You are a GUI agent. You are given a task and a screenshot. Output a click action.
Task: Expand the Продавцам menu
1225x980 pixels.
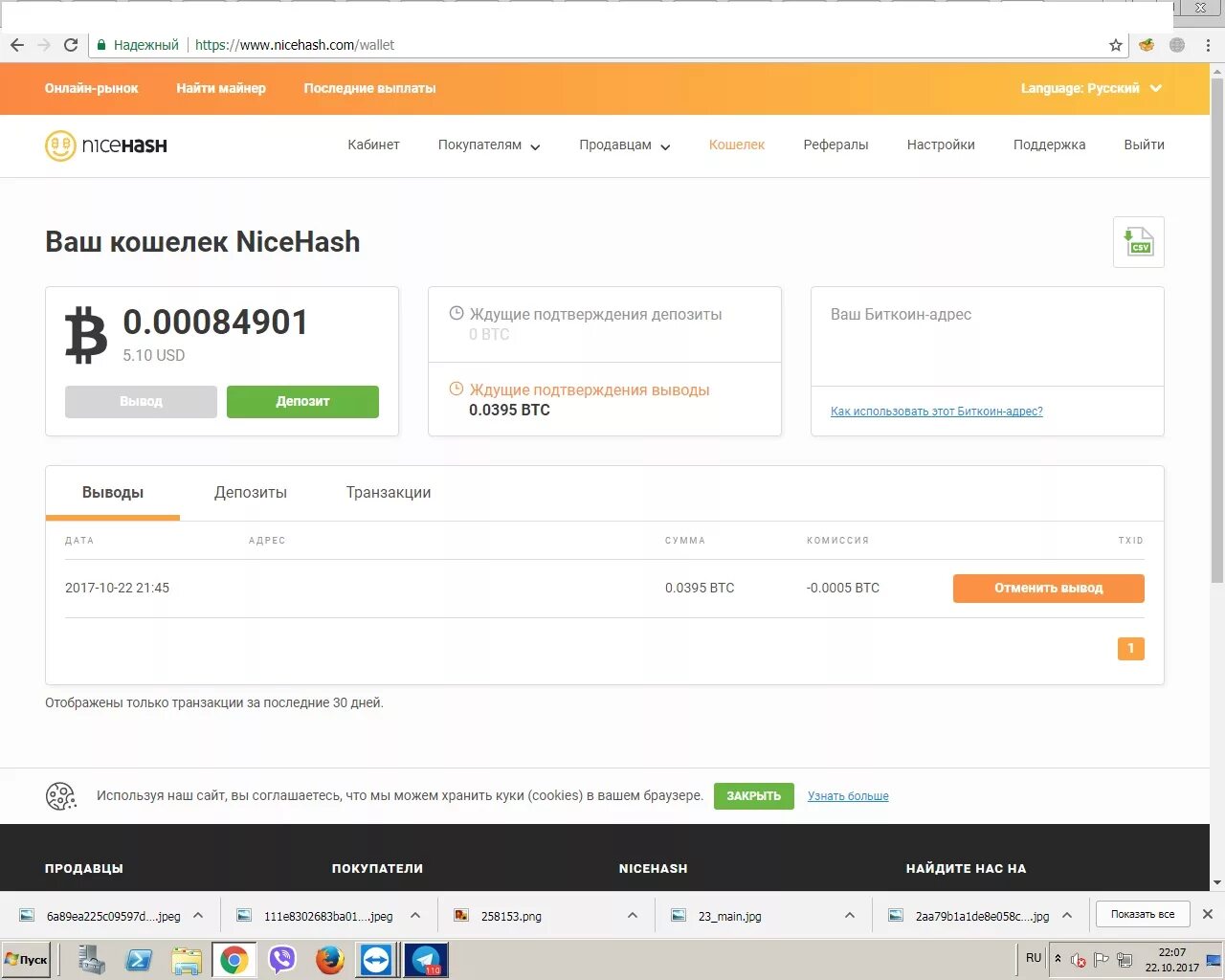(x=625, y=145)
